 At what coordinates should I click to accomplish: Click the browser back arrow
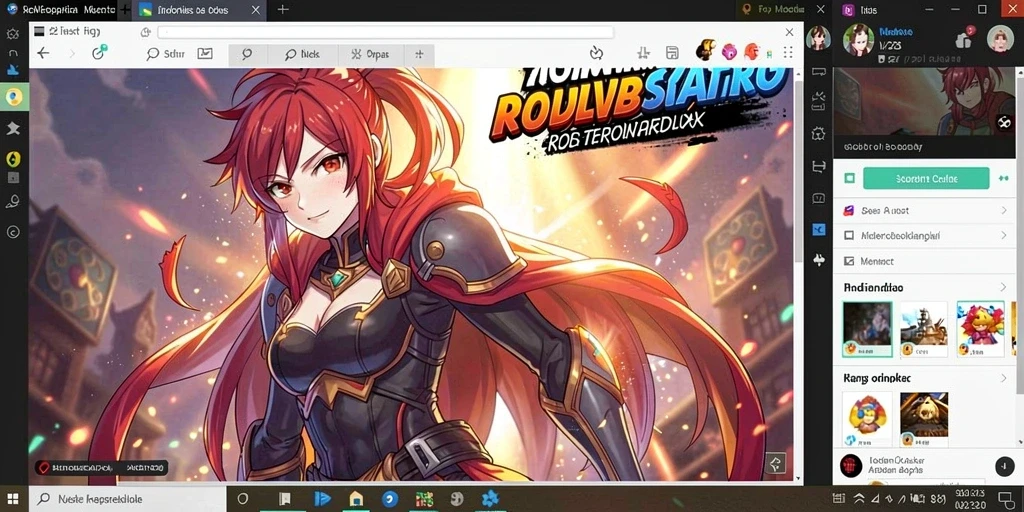43,54
